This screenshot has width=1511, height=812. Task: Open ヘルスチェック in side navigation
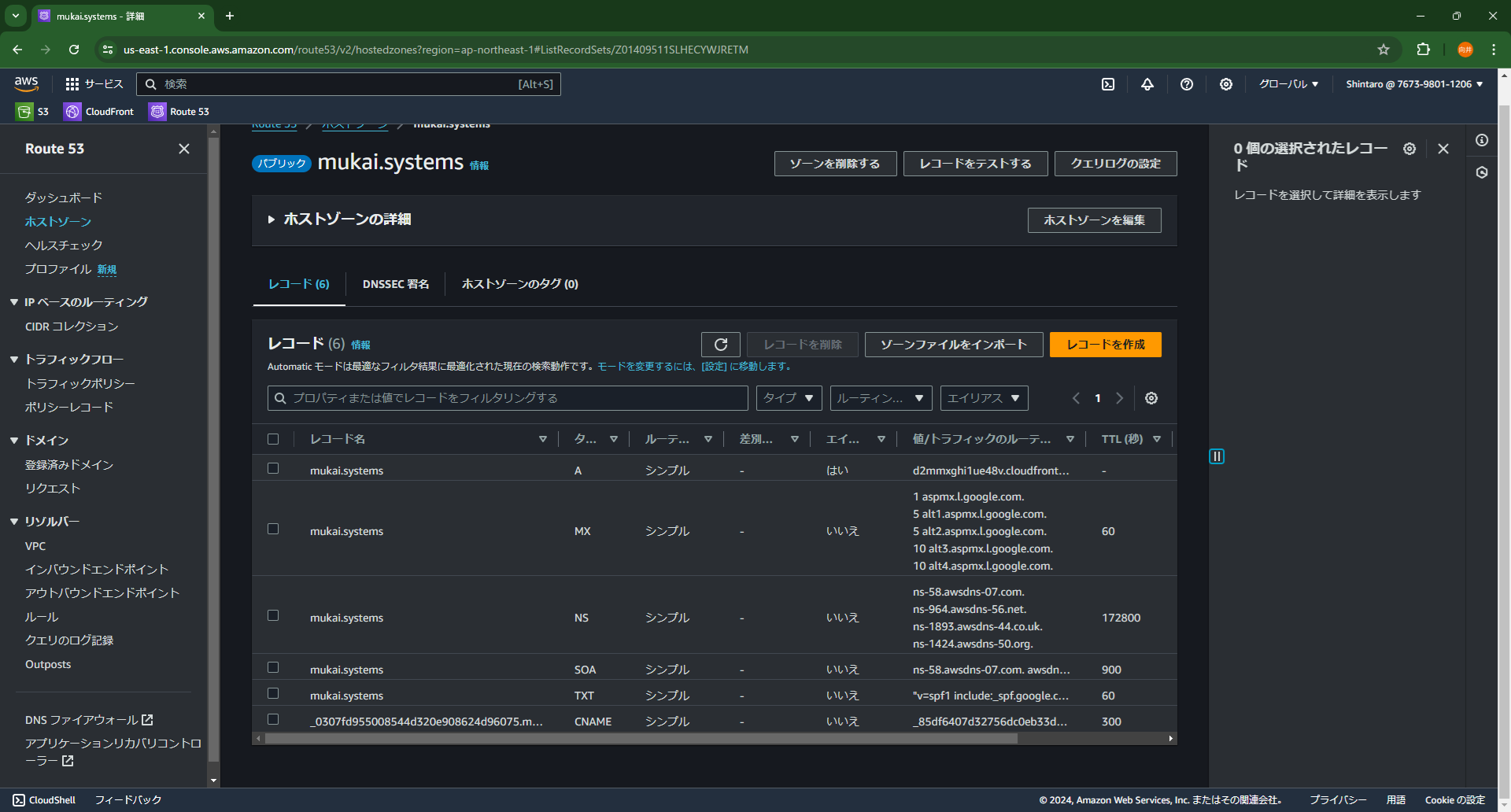[64, 245]
